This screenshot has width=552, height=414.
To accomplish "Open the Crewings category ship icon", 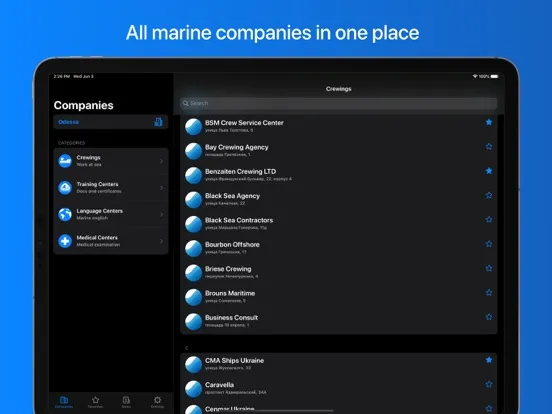I will [65, 161].
